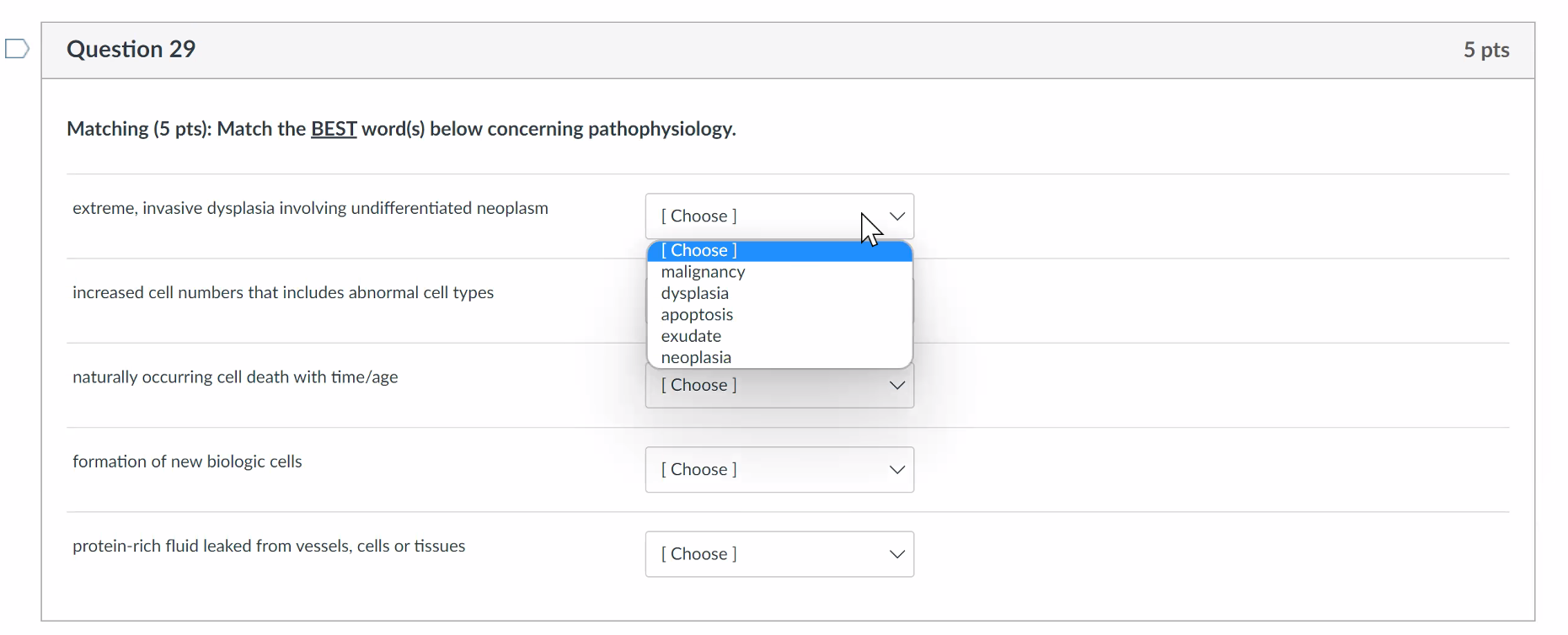
Task: Click the "protein-rich fluid leaked" prompt text
Action: (269, 546)
